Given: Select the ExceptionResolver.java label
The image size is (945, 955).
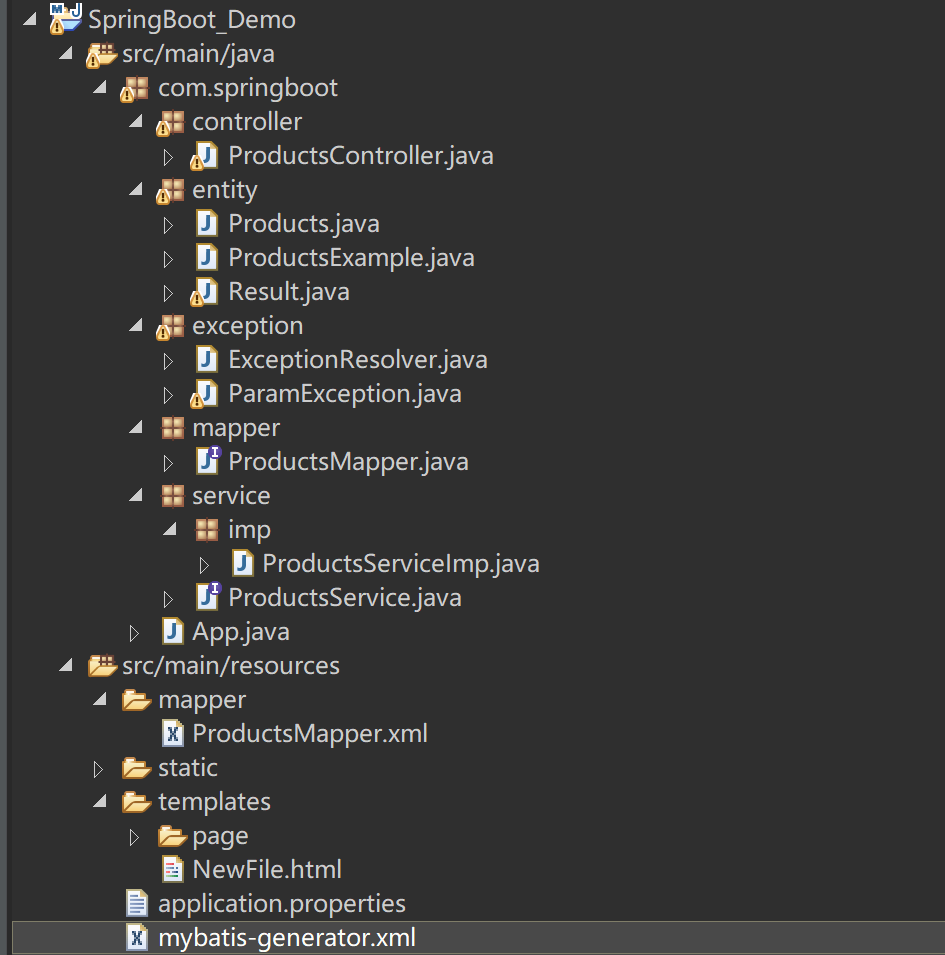Looking at the screenshot, I should 358,360.
